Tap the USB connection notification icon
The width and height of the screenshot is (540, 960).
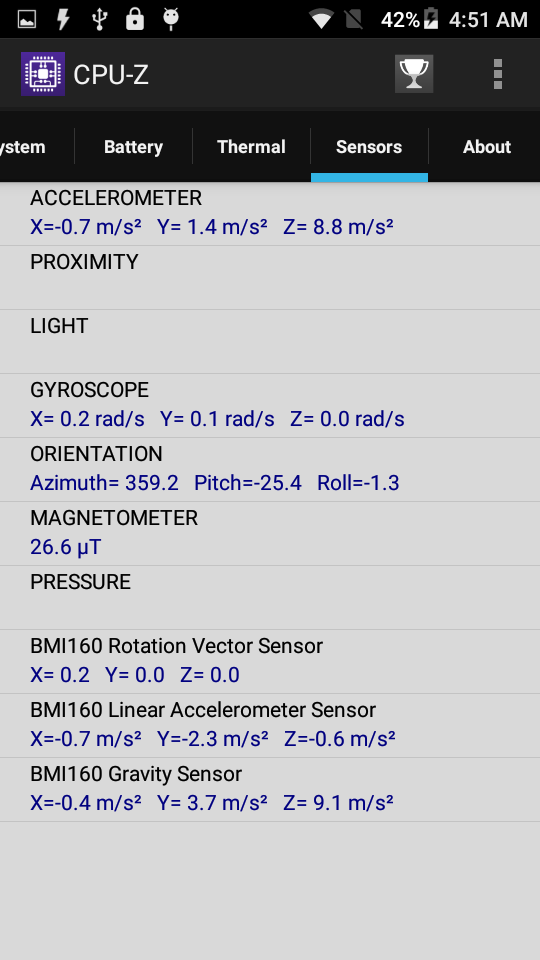pos(99,19)
